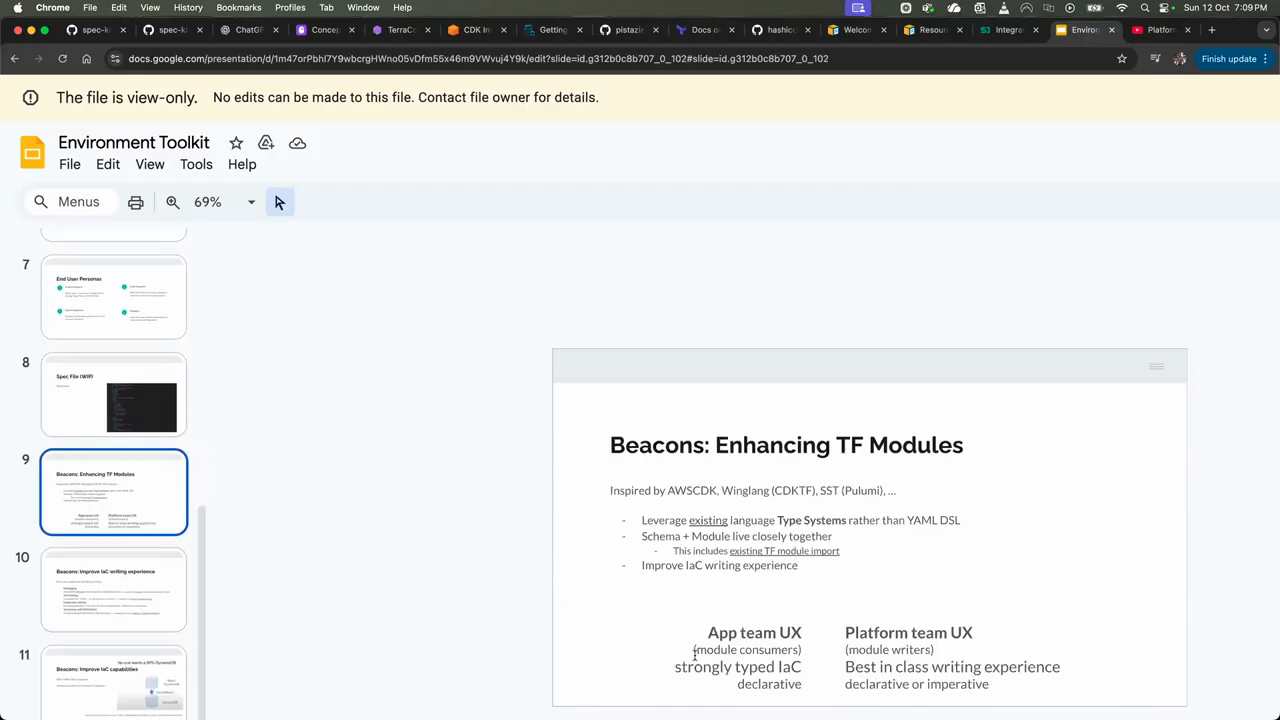Select slide 8 Spec File thumbnail

click(114, 394)
